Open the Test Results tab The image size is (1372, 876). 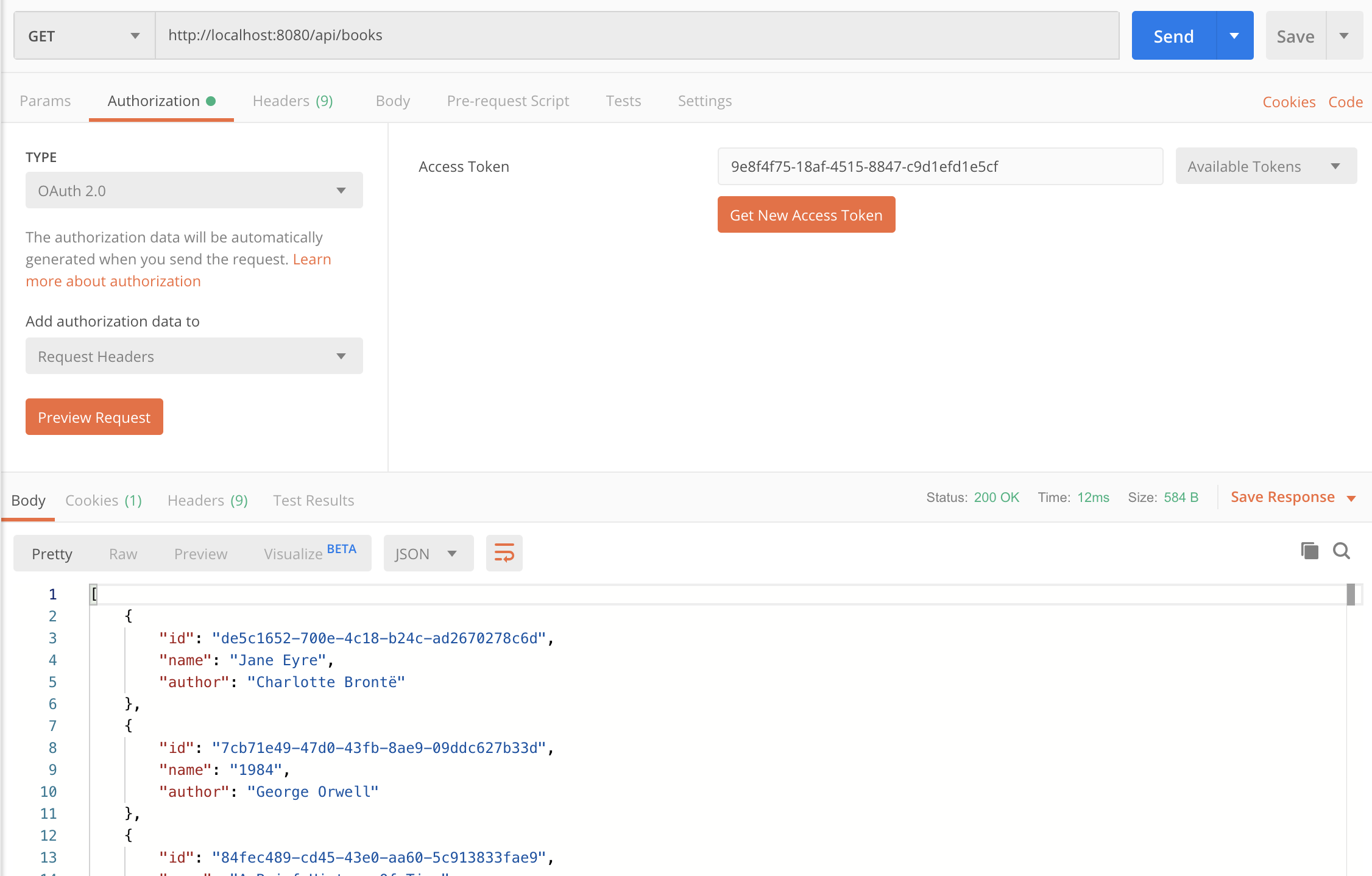tap(313, 501)
